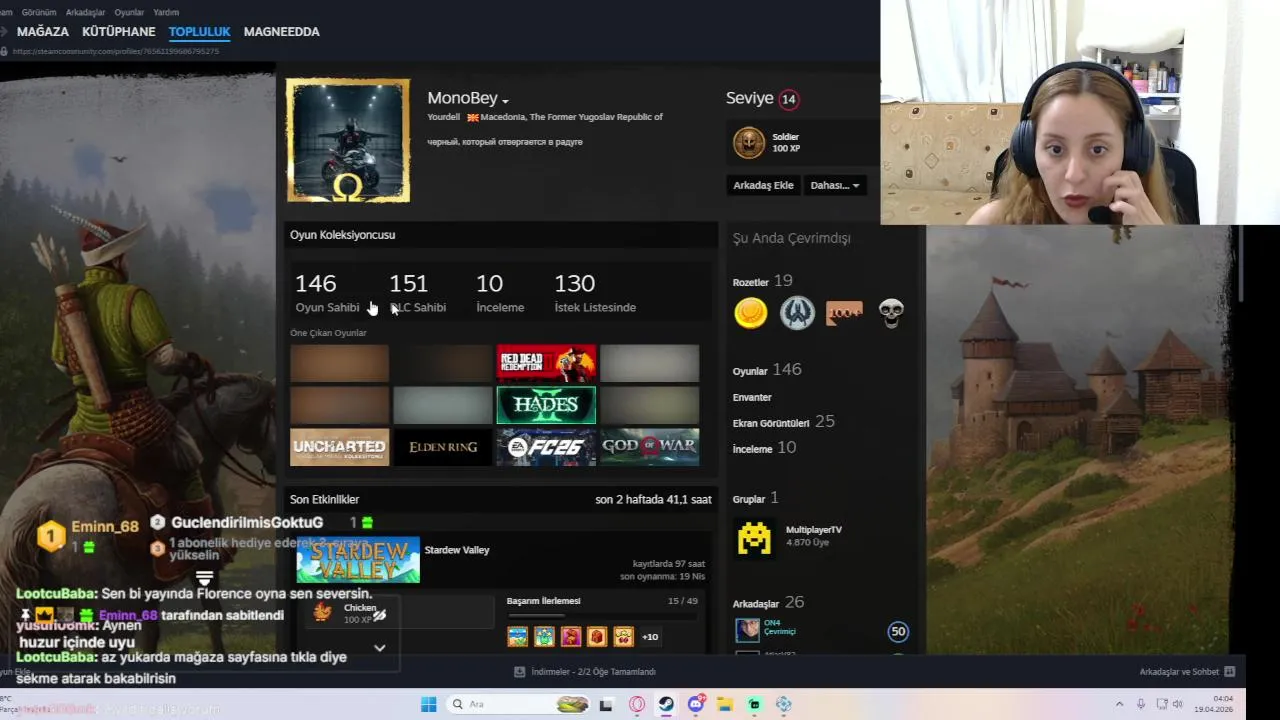The width and height of the screenshot is (1280, 720).
Task: Open the Arkadaşlar 26 sidebar link
Action: click(769, 602)
